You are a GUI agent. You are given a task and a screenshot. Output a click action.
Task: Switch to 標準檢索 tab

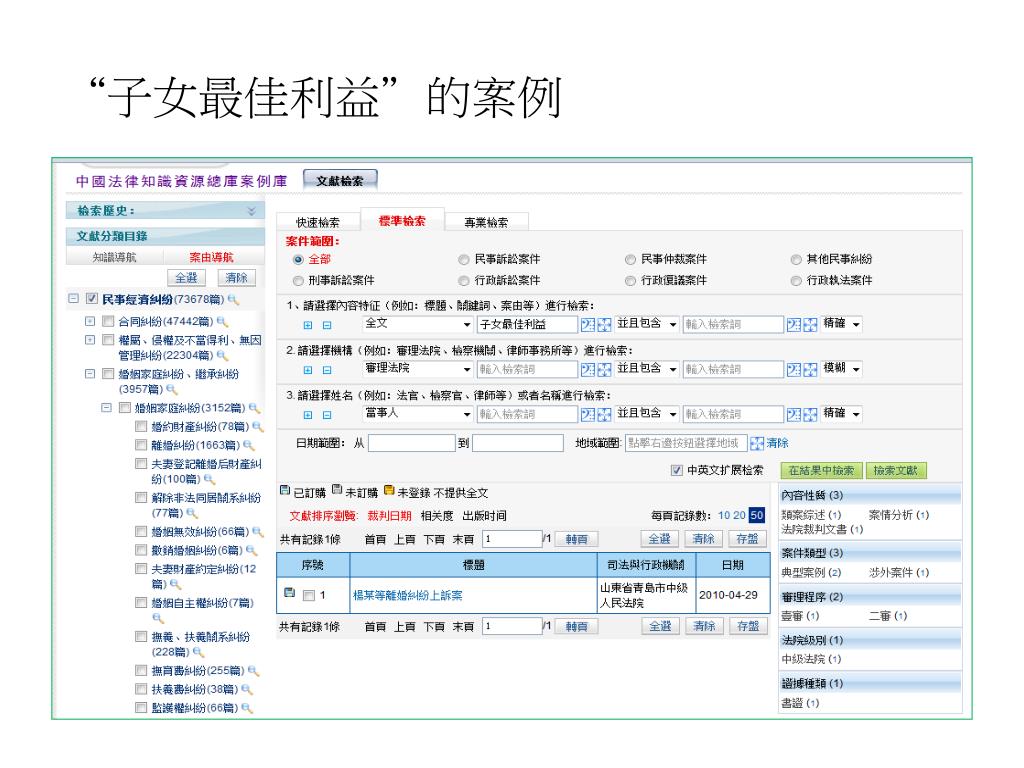pyautogui.click(x=402, y=221)
